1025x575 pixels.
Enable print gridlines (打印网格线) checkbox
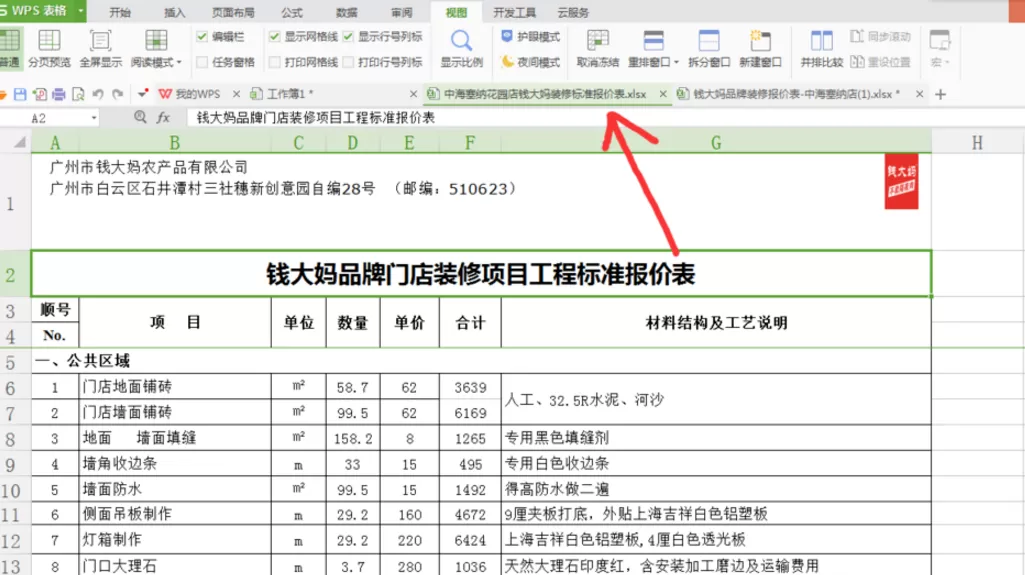(275, 62)
